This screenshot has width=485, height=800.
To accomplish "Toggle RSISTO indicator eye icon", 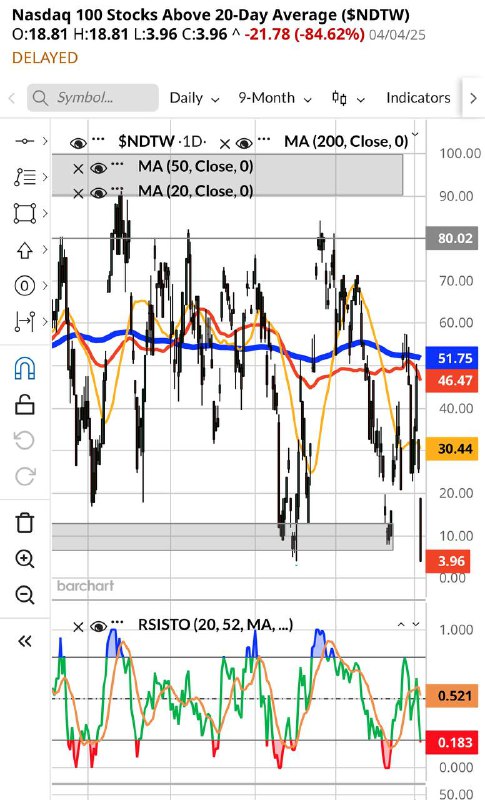I will 98,626.
